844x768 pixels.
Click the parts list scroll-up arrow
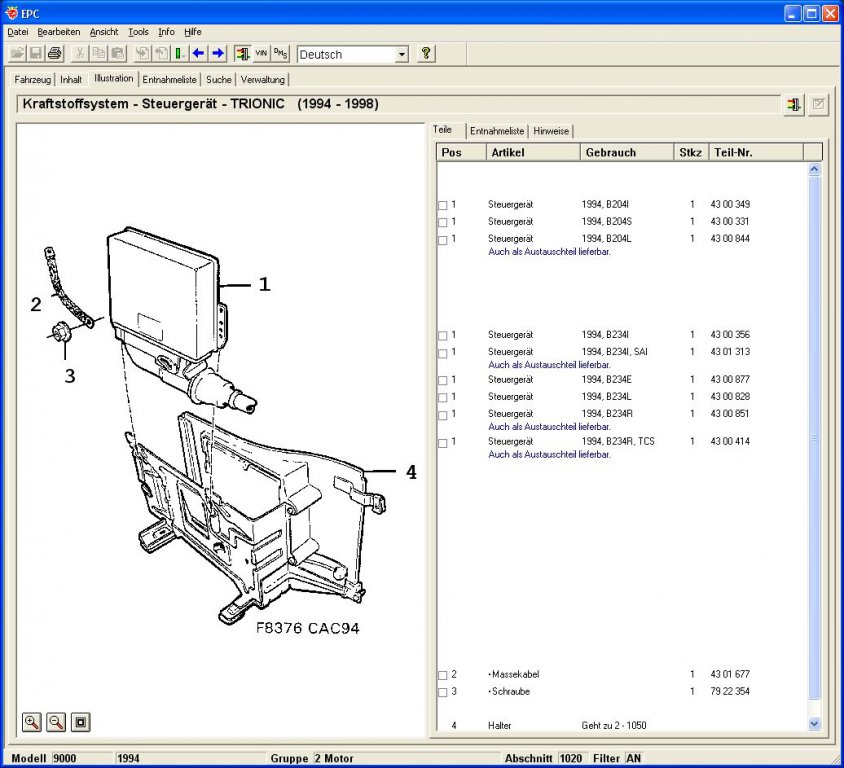point(814,170)
